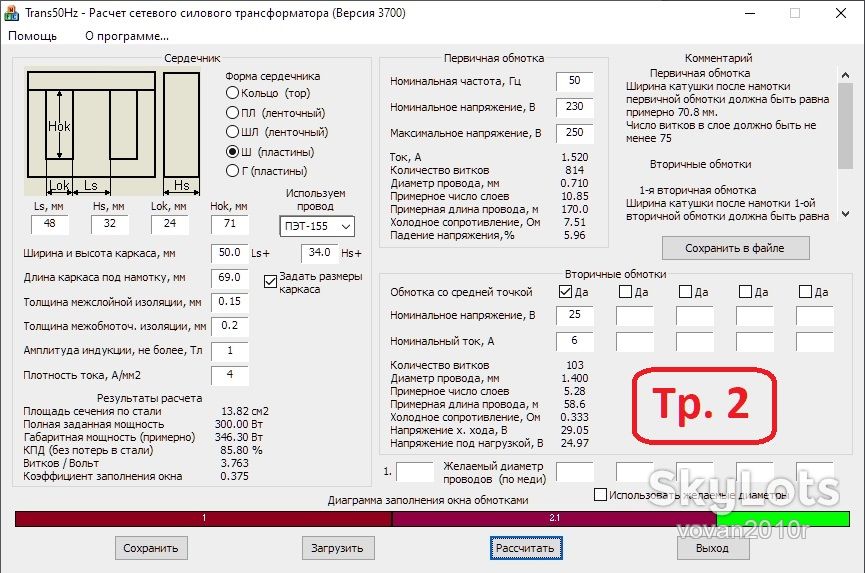Select the Ш (пластины) core shape
The width and height of the screenshot is (865, 573).
click(232, 152)
